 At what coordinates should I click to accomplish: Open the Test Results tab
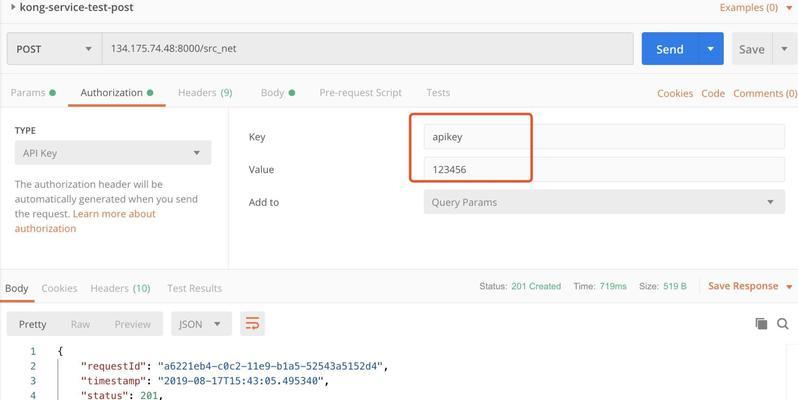pos(194,288)
